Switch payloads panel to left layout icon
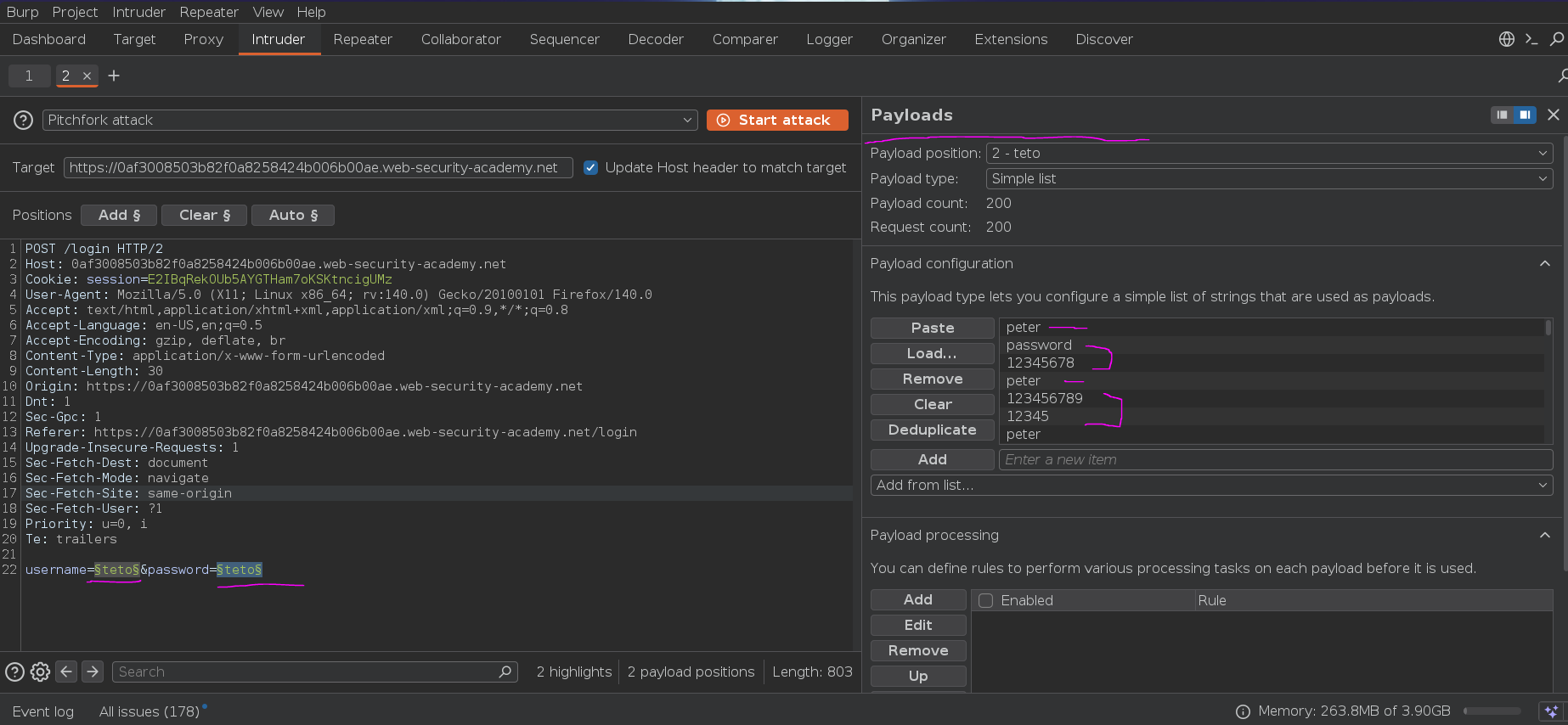1568x725 pixels. point(1503,115)
